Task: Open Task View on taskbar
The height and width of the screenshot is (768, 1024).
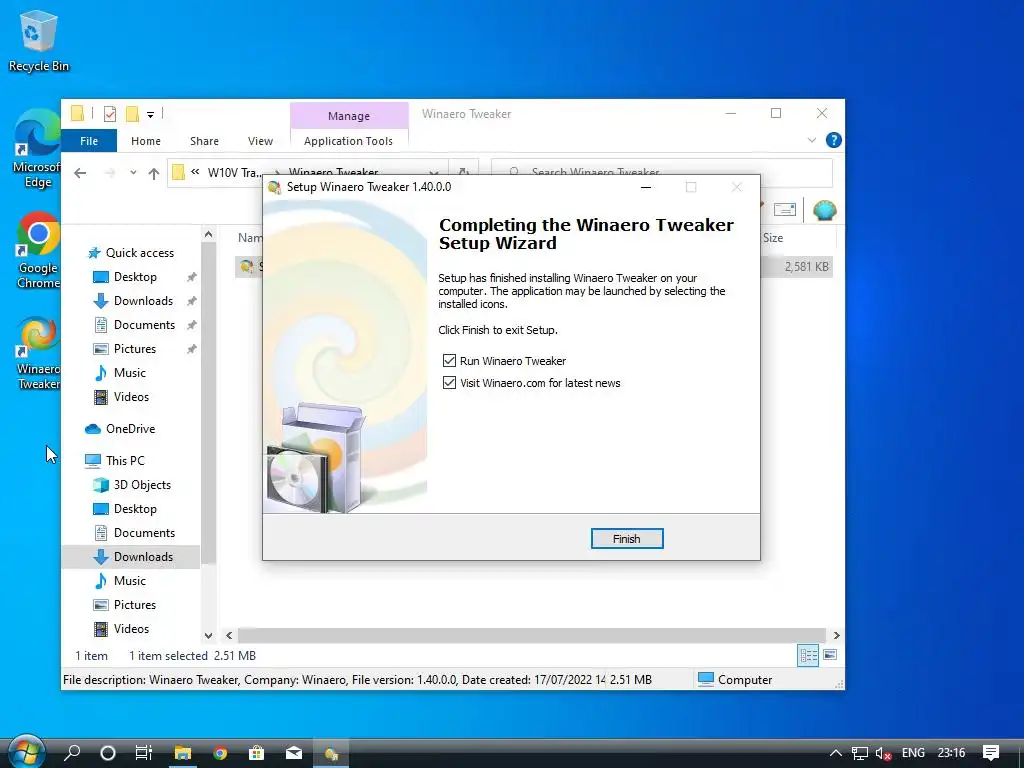Action: tap(144, 753)
